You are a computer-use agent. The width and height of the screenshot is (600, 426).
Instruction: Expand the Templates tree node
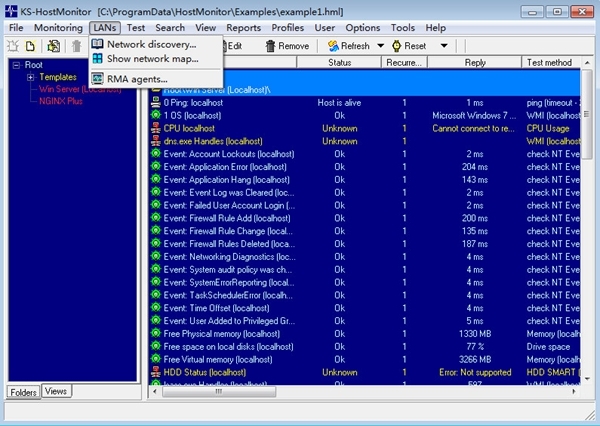[x=31, y=77]
